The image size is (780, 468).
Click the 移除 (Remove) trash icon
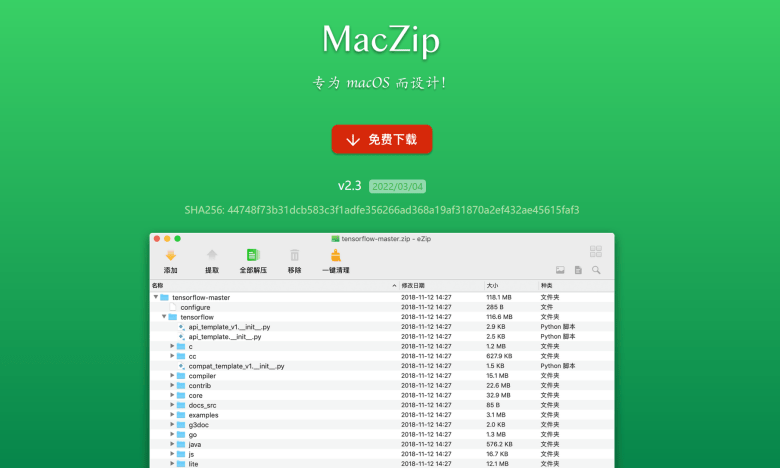294,255
